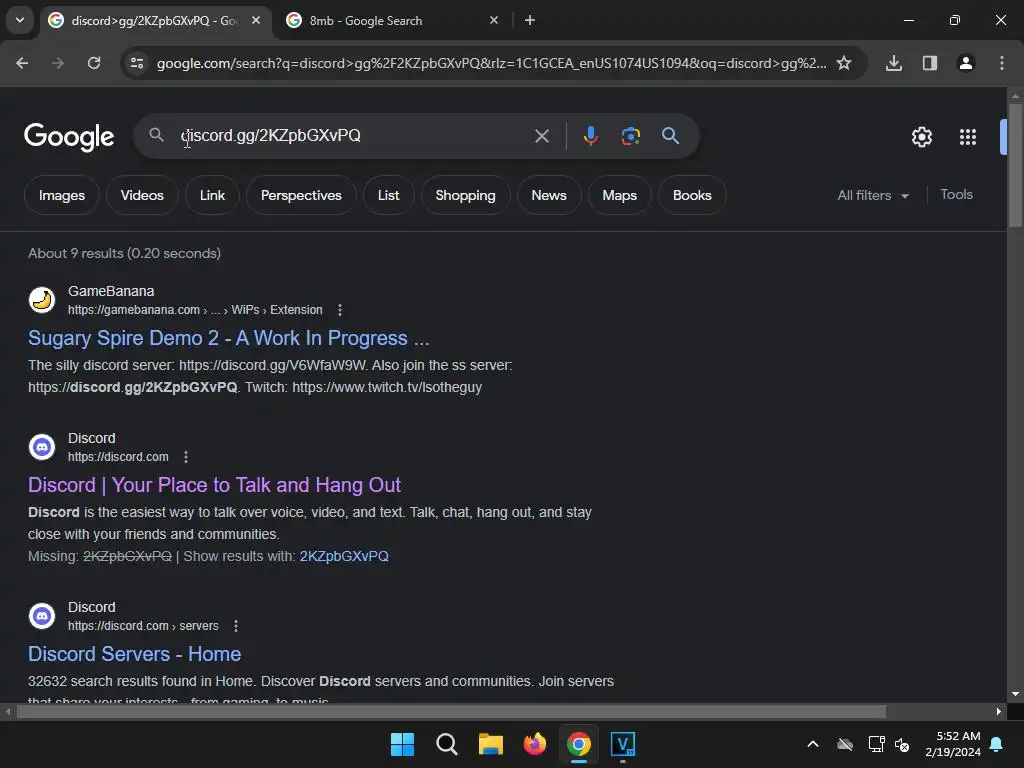
Task: Expand the All filters dropdown
Action: [x=873, y=195]
